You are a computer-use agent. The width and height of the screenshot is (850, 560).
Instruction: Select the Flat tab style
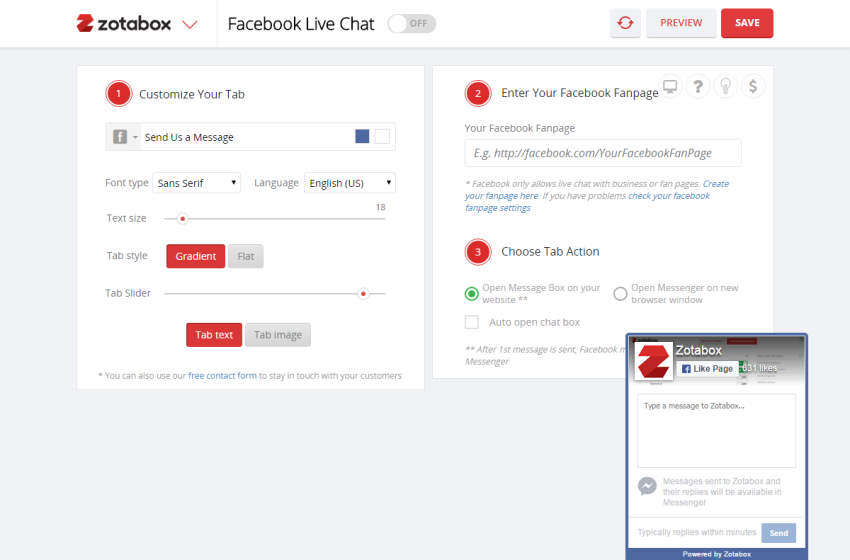pos(246,256)
